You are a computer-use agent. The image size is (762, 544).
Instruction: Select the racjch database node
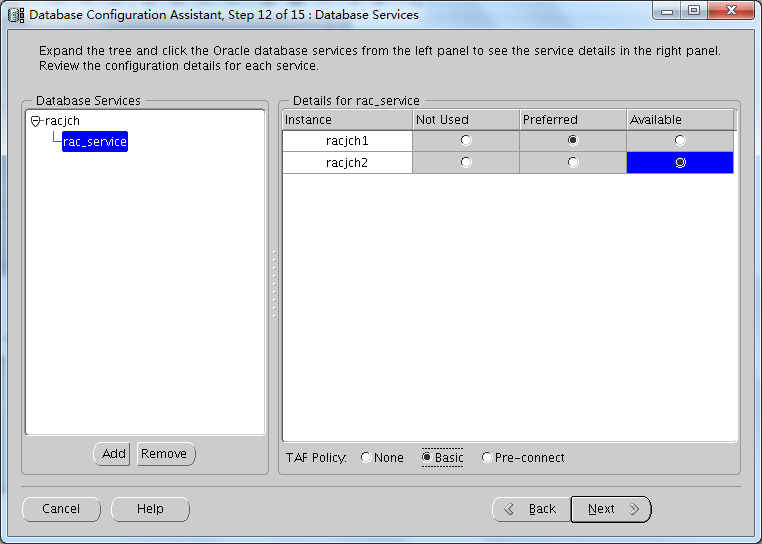tap(62, 121)
